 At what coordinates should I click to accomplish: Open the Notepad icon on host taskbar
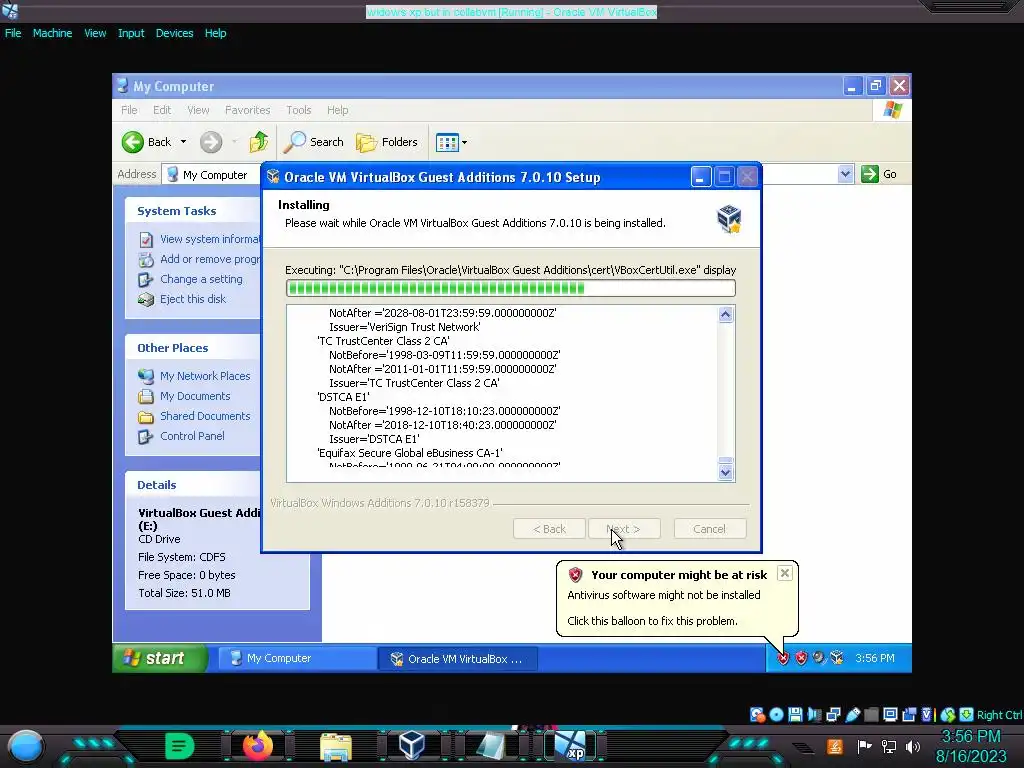tap(491, 746)
